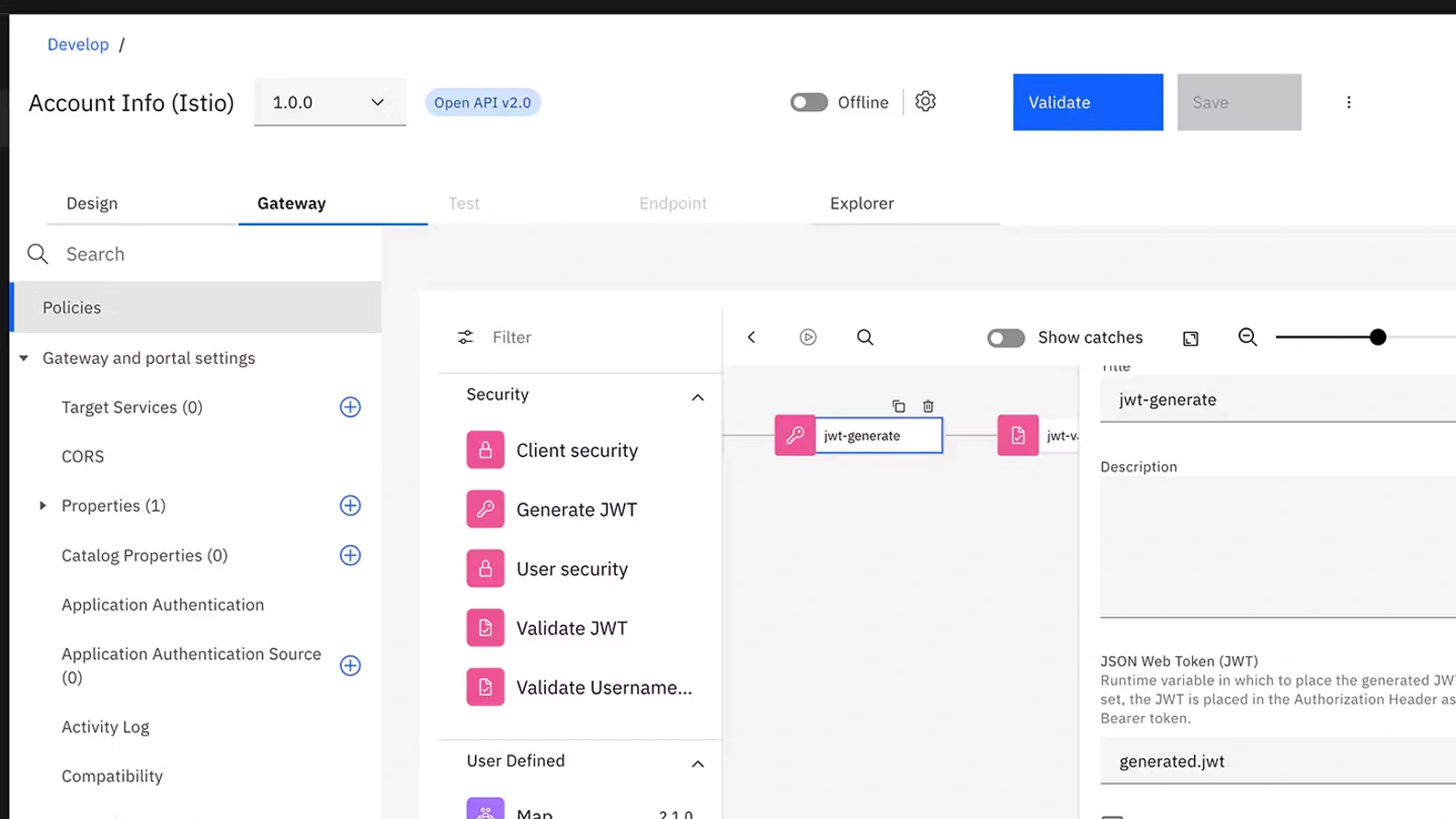1456x819 pixels.
Task: Collapse the Security policies section
Action: (697, 397)
